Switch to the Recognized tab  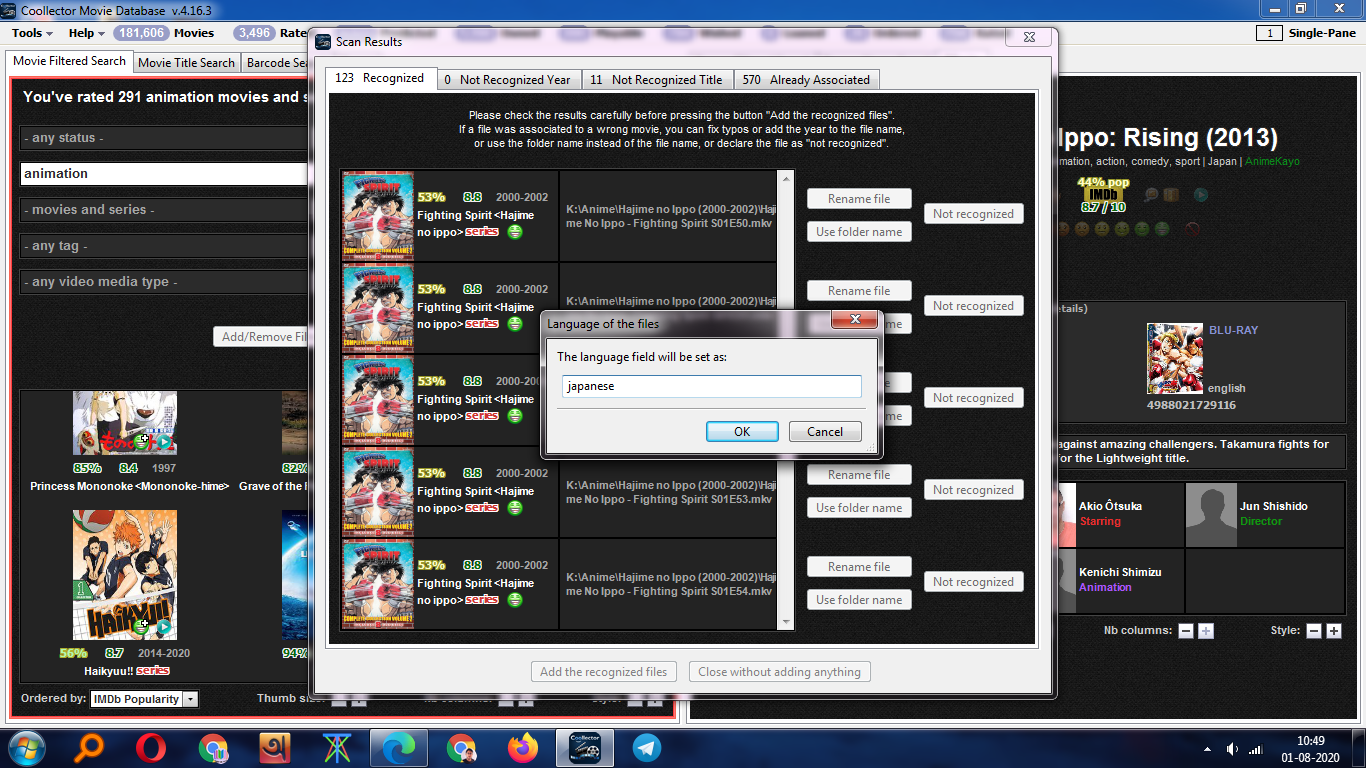(380, 79)
